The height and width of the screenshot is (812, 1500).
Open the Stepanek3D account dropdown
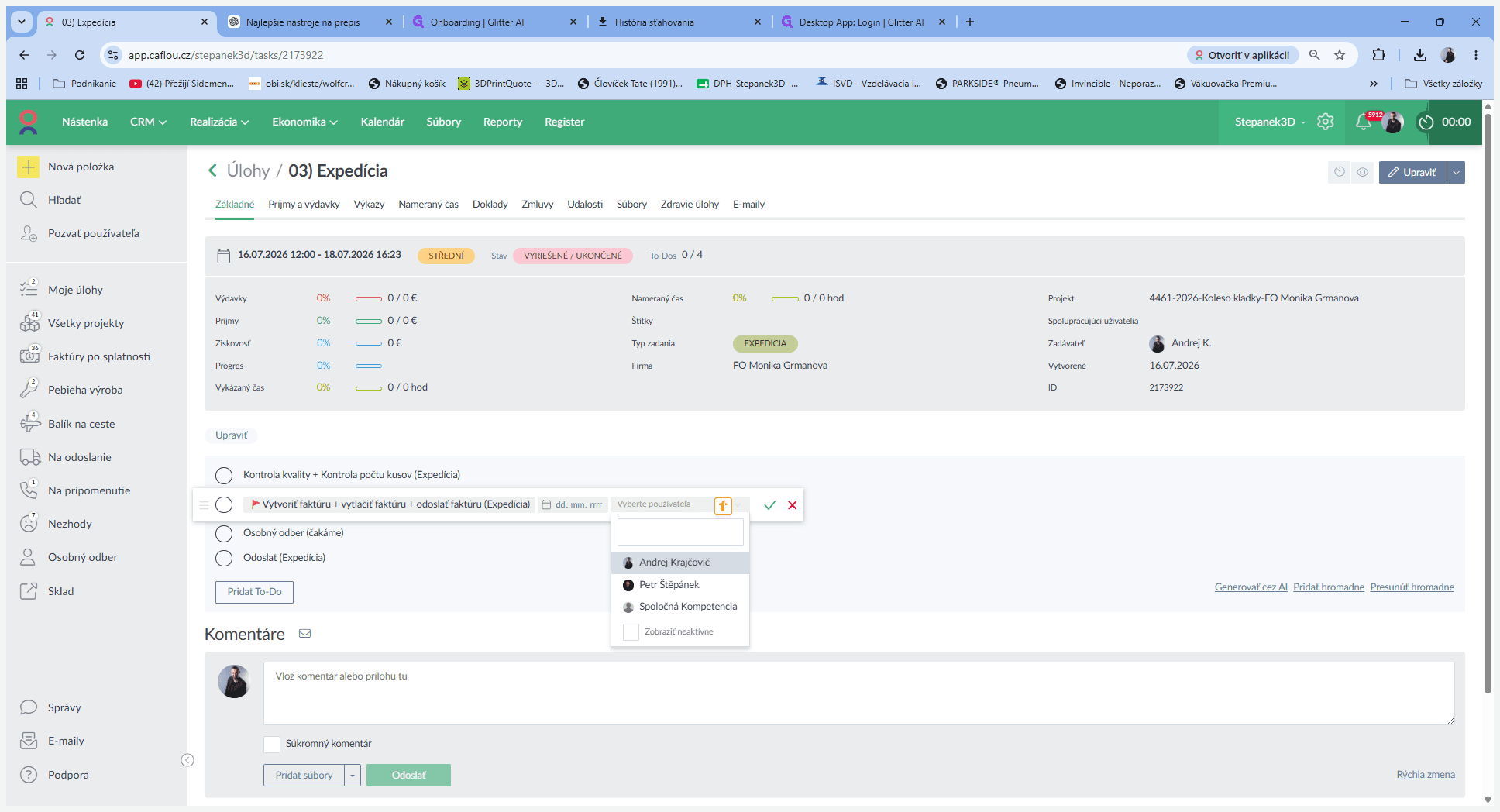(1270, 122)
